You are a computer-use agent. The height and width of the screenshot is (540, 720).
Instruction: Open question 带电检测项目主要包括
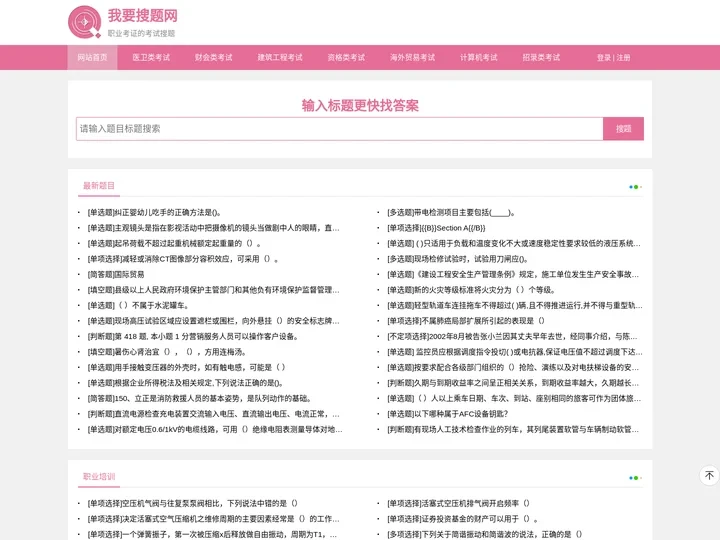pyautogui.click(x=451, y=213)
